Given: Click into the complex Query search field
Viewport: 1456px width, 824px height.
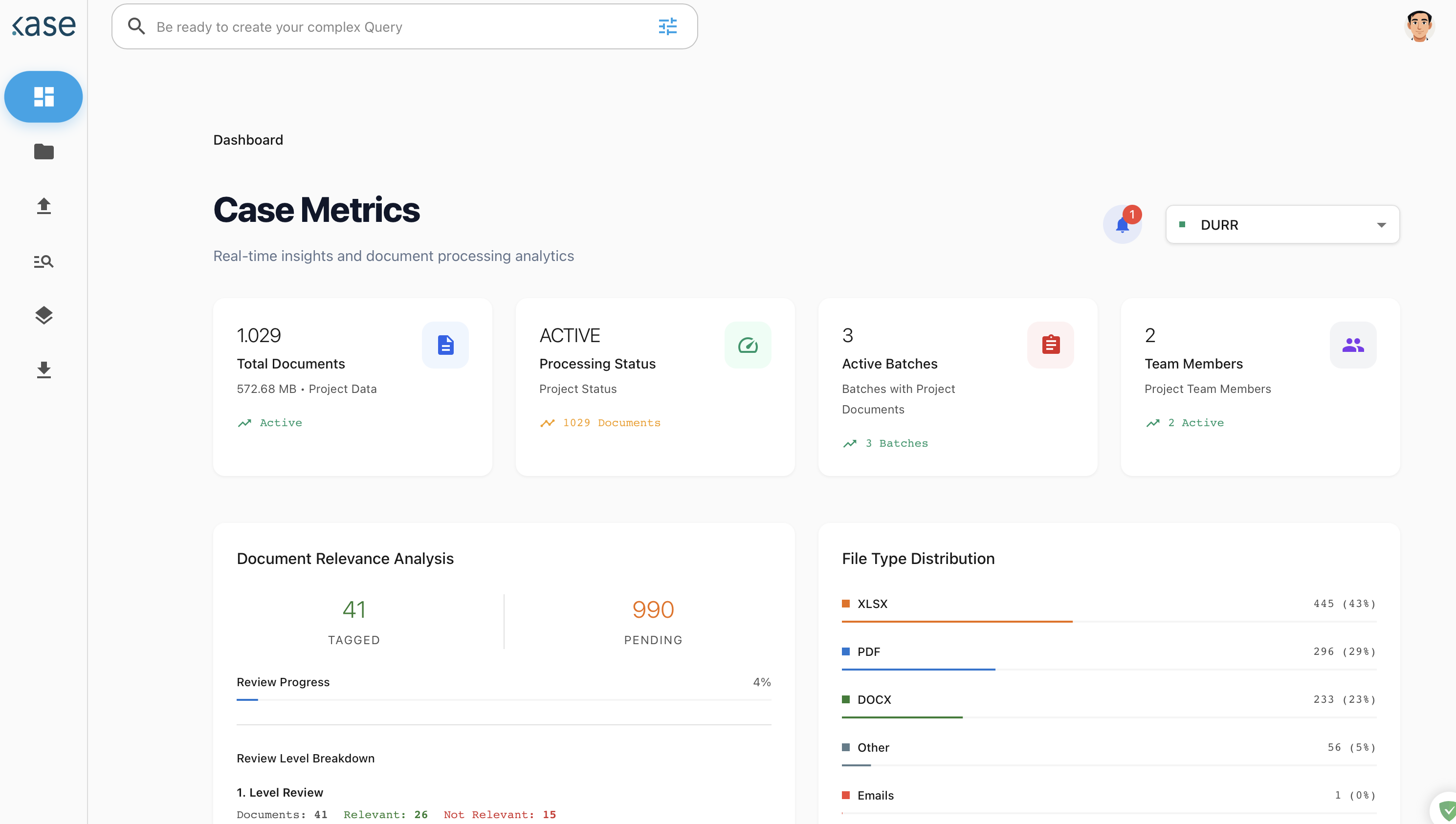Looking at the screenshot, I should coord(396,26).
